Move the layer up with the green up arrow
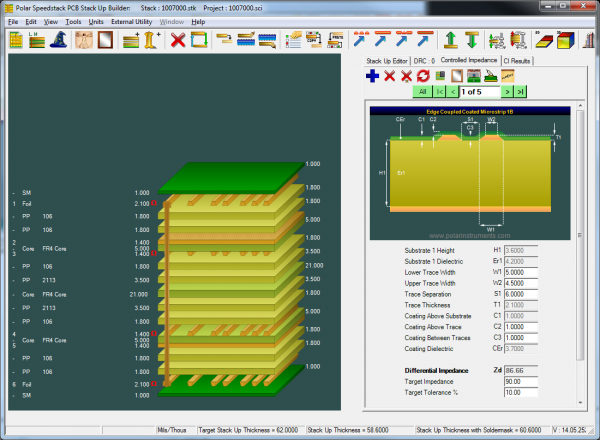 (451, 40)
